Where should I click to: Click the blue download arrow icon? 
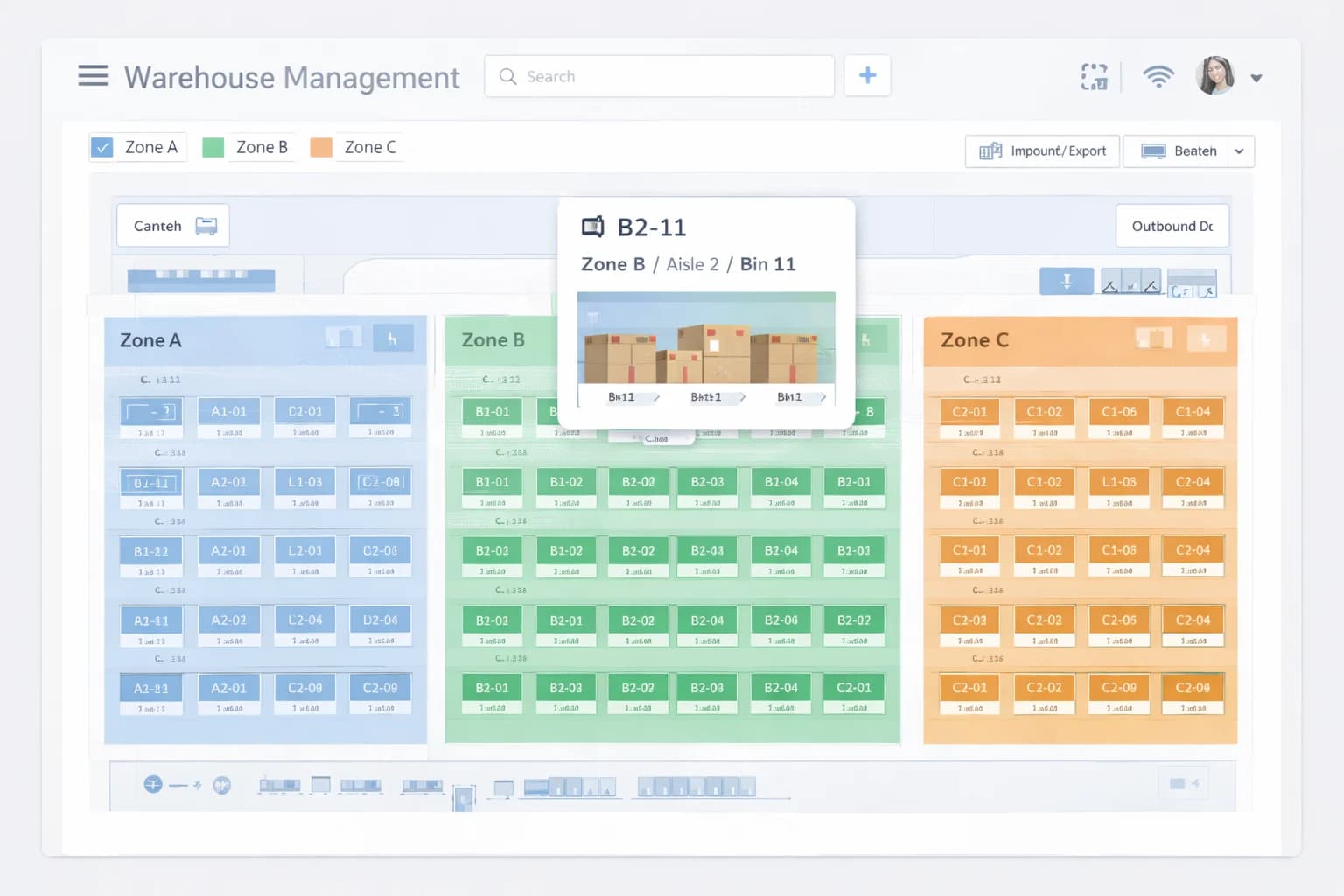click(x=1066, y=281)
